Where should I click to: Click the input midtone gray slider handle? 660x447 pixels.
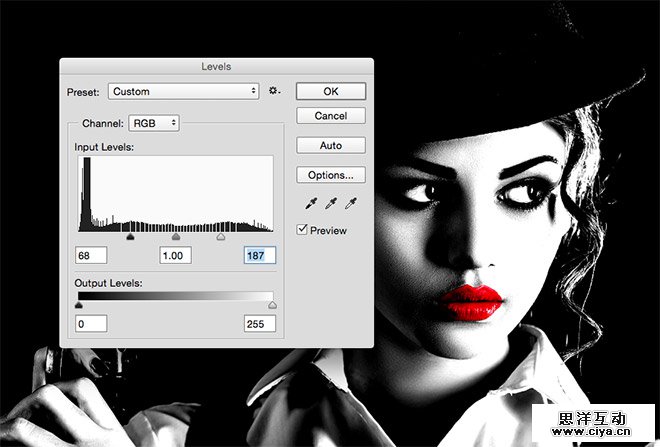click(176, 238)
